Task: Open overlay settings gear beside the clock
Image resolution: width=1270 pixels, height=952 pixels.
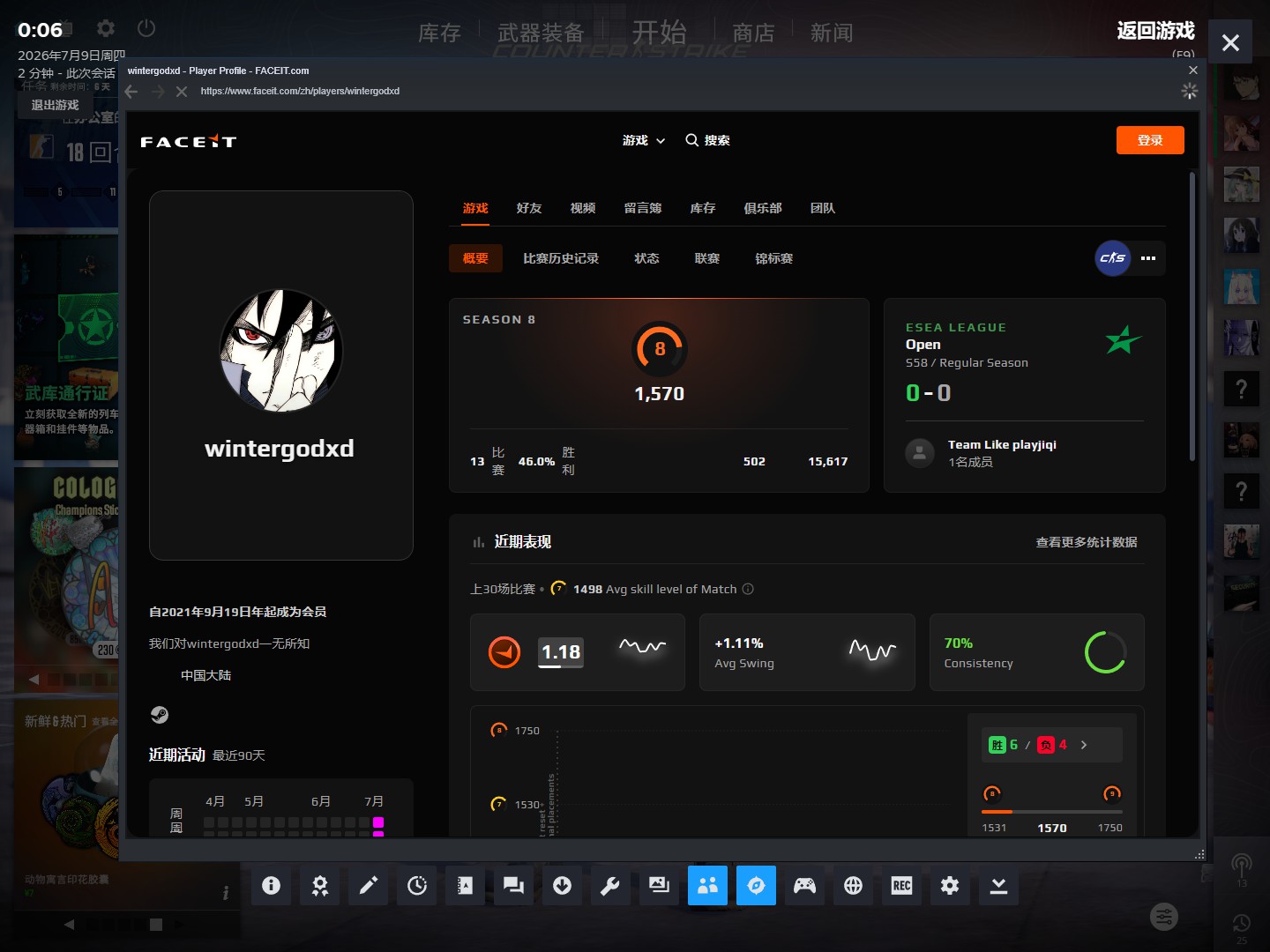Action: click(106, 28)
